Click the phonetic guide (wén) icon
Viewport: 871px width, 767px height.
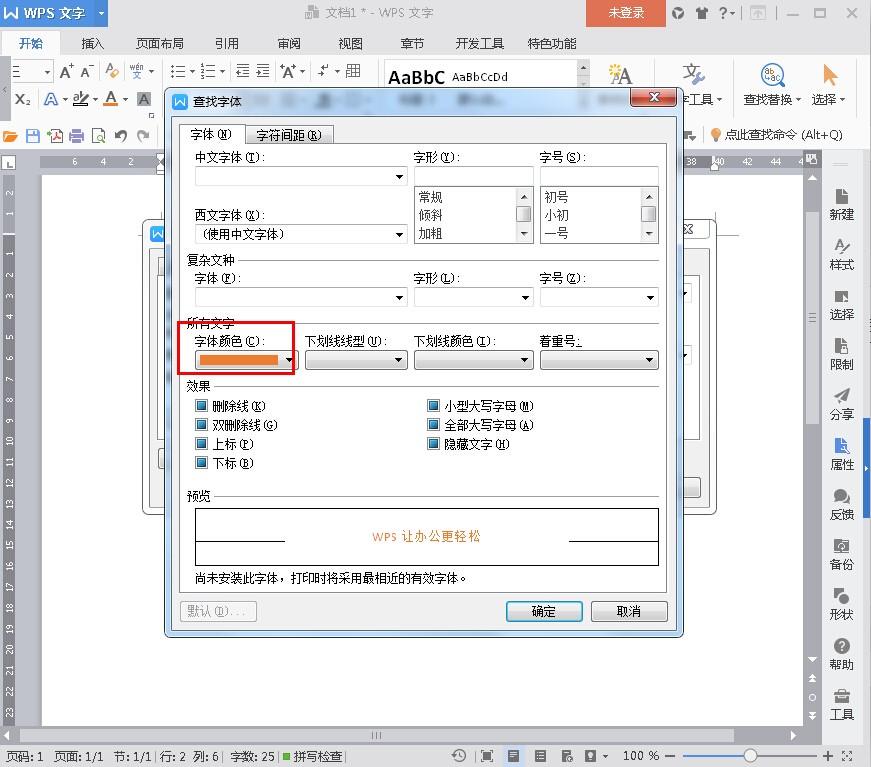137,71
